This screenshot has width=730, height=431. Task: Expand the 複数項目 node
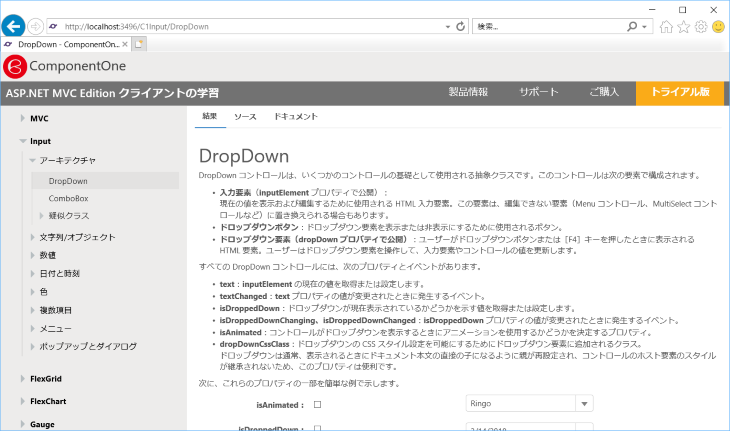coord(32,310)
